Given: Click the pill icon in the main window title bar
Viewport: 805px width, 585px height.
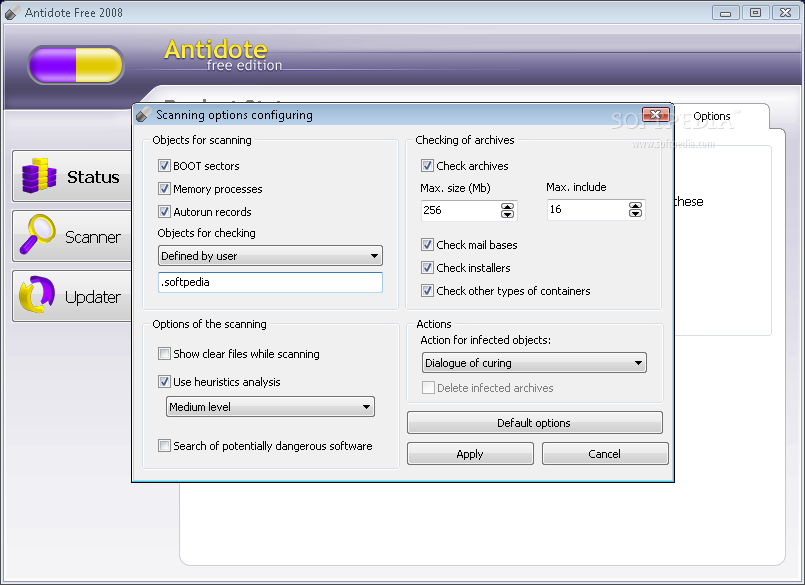Looking at the screenshot, I should click(12, 12).
